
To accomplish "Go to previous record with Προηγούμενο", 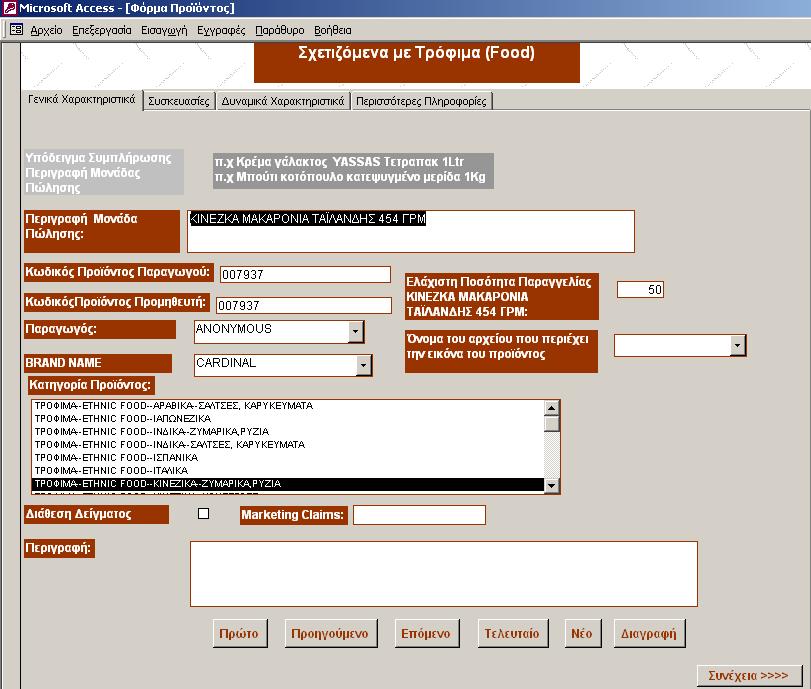I will (331, 633).
